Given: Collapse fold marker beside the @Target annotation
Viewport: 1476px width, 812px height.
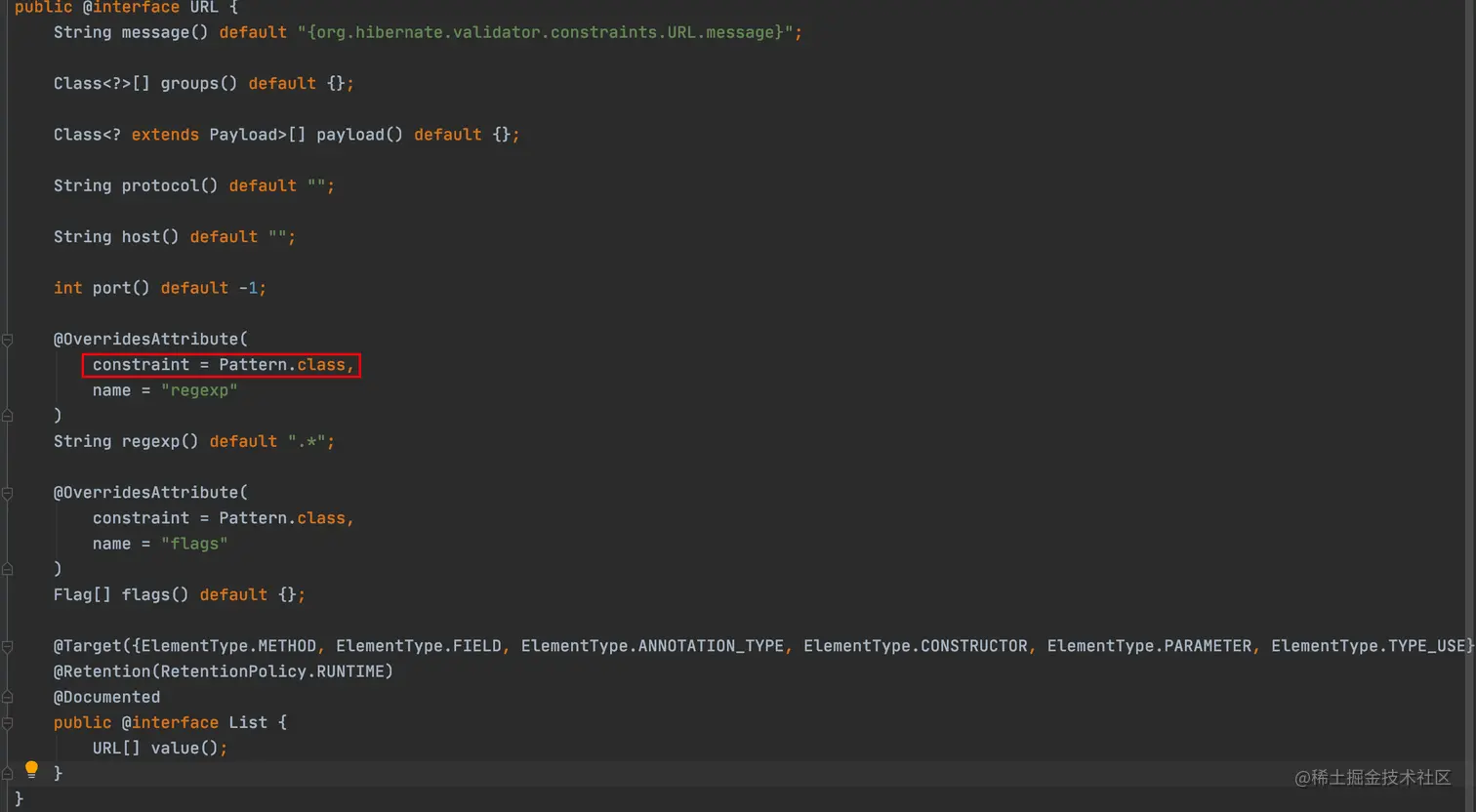Looking at the screenshot, I should pyautogui.click(x=7, y=646).
